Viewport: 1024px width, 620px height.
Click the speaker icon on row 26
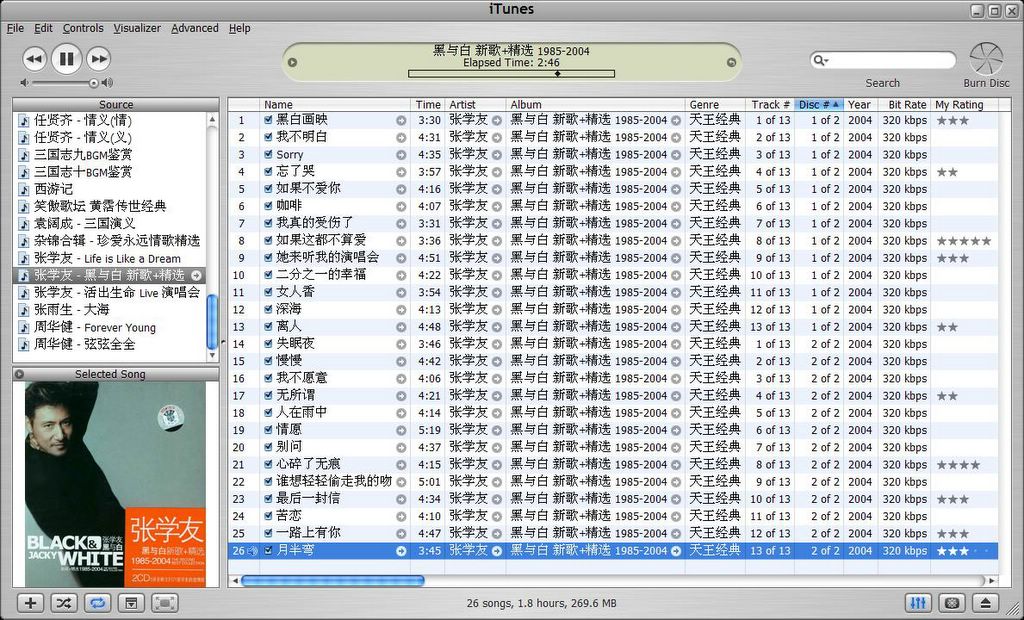coord(253,551)
